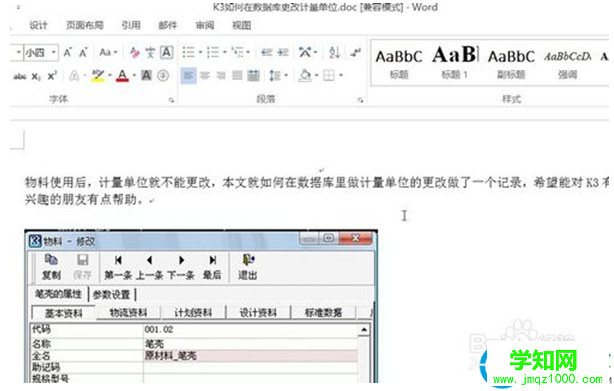
Task: Click the Text Effects outlined A icon
Action: [74, 76]
